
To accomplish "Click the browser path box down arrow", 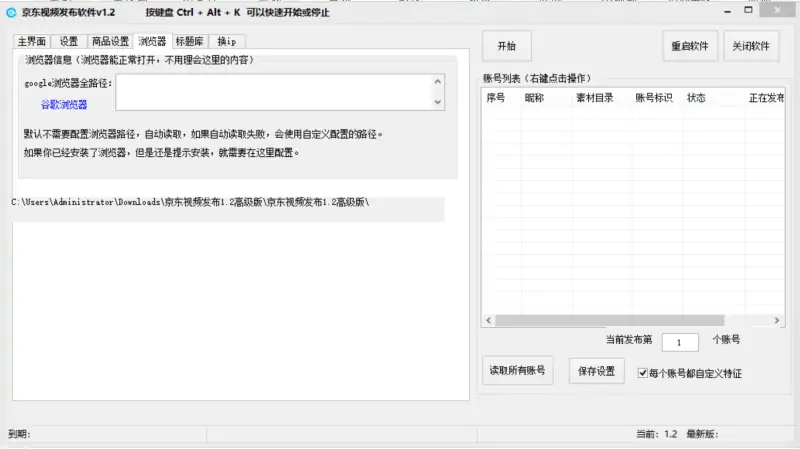I will click(x=438, y=102).
